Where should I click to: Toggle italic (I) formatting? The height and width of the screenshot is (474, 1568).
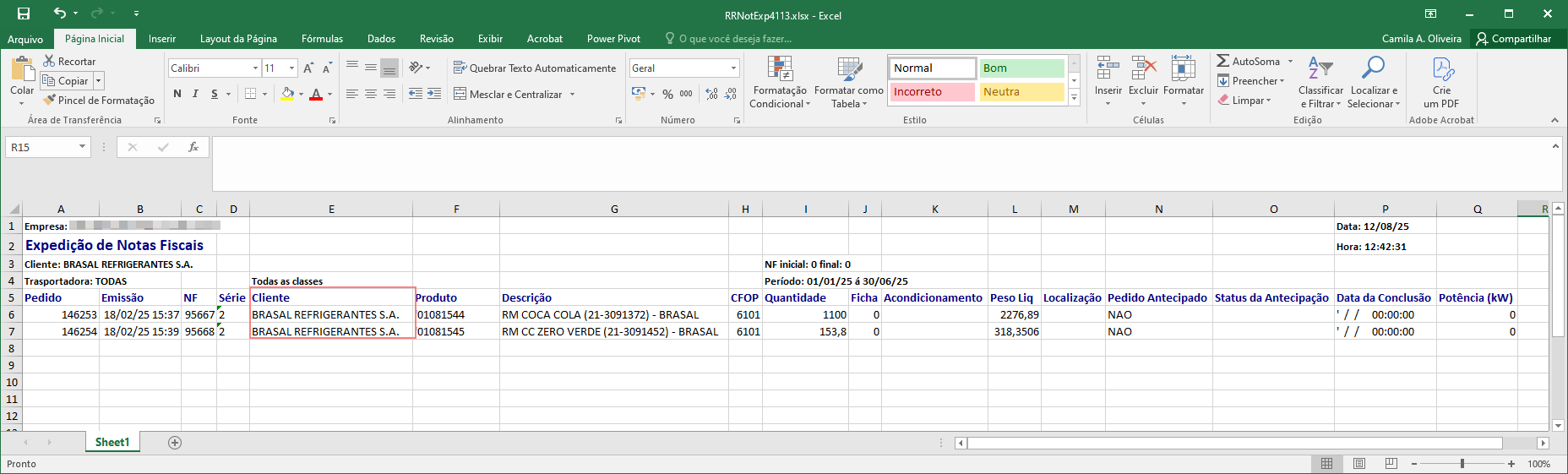(x=195, y=94)
